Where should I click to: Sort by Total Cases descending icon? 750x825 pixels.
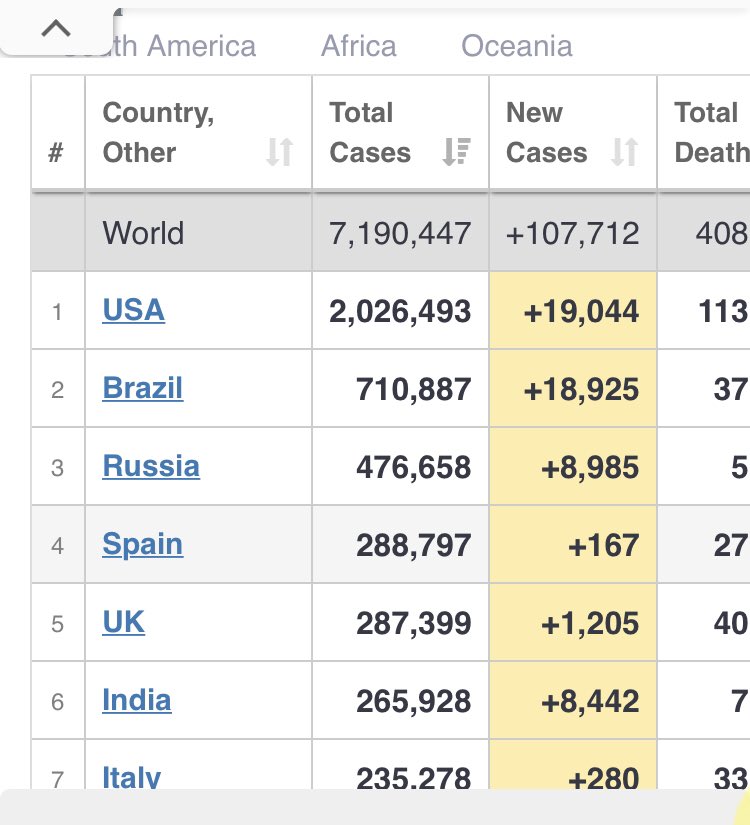click(456, 152)
